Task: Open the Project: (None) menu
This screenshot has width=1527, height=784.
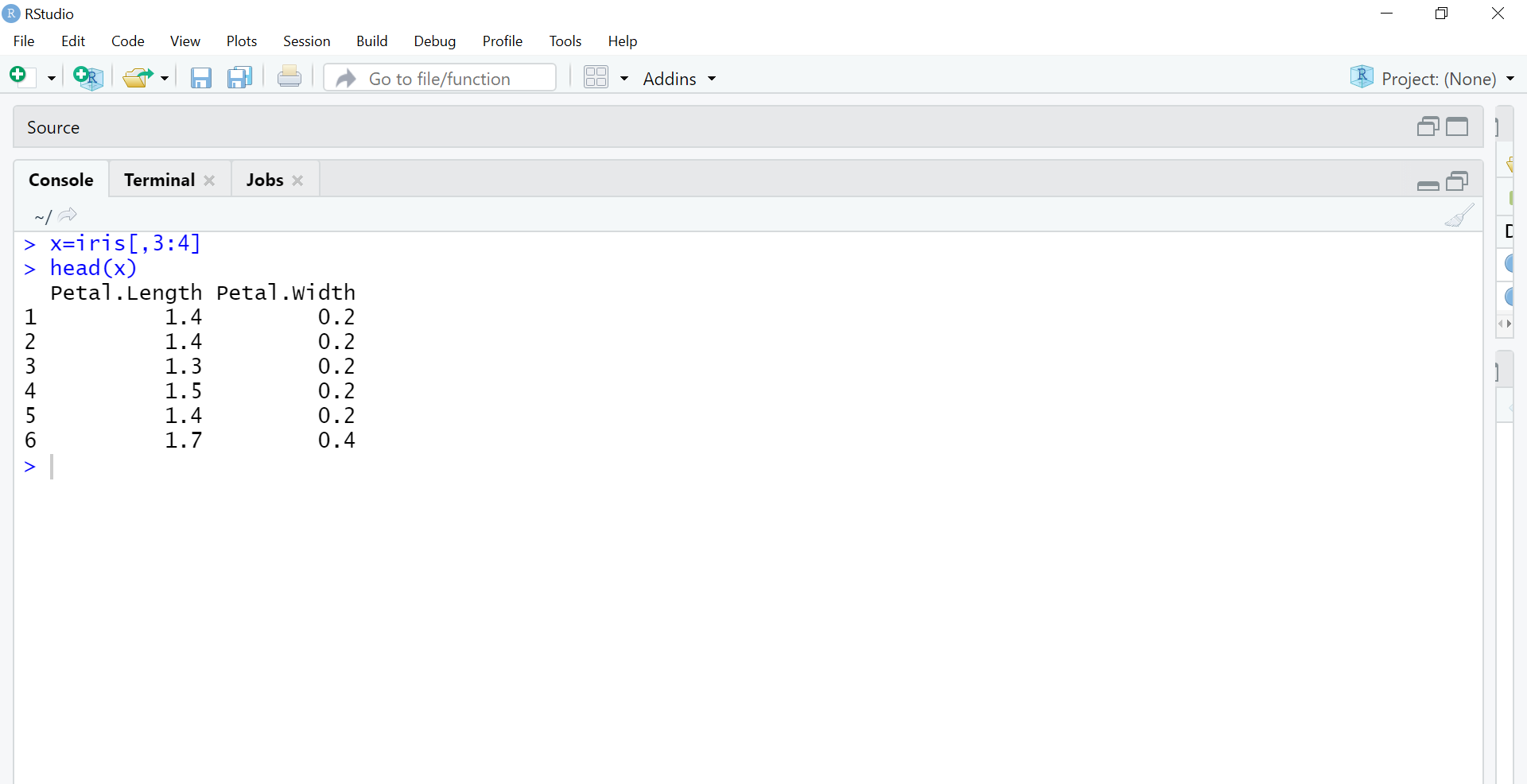Action: pos(1447,79)
